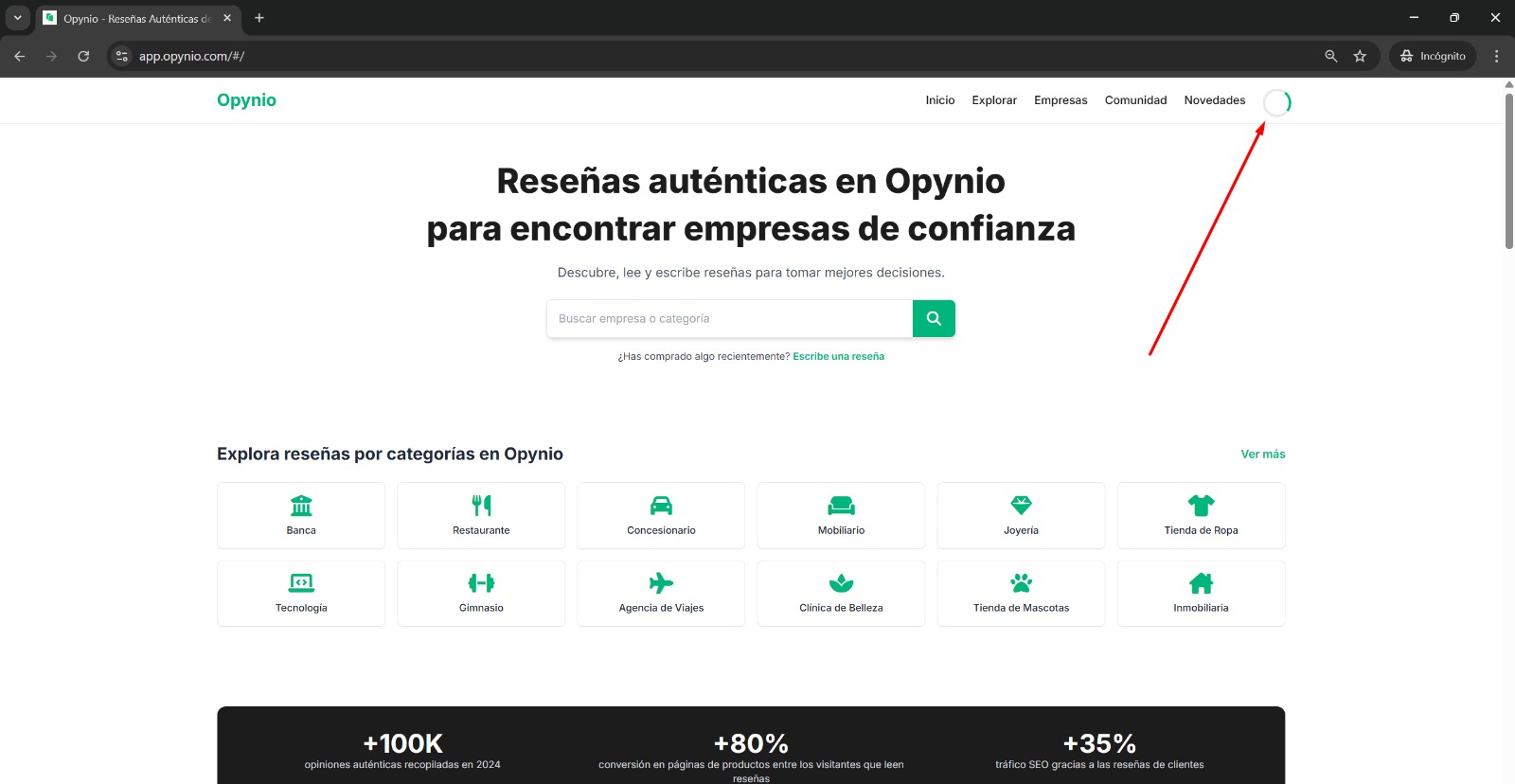Open the Gimnasio dumbbell icon
Image resolution: width=1515 pixels, height=784 pixels.
(x=481, y=583)
